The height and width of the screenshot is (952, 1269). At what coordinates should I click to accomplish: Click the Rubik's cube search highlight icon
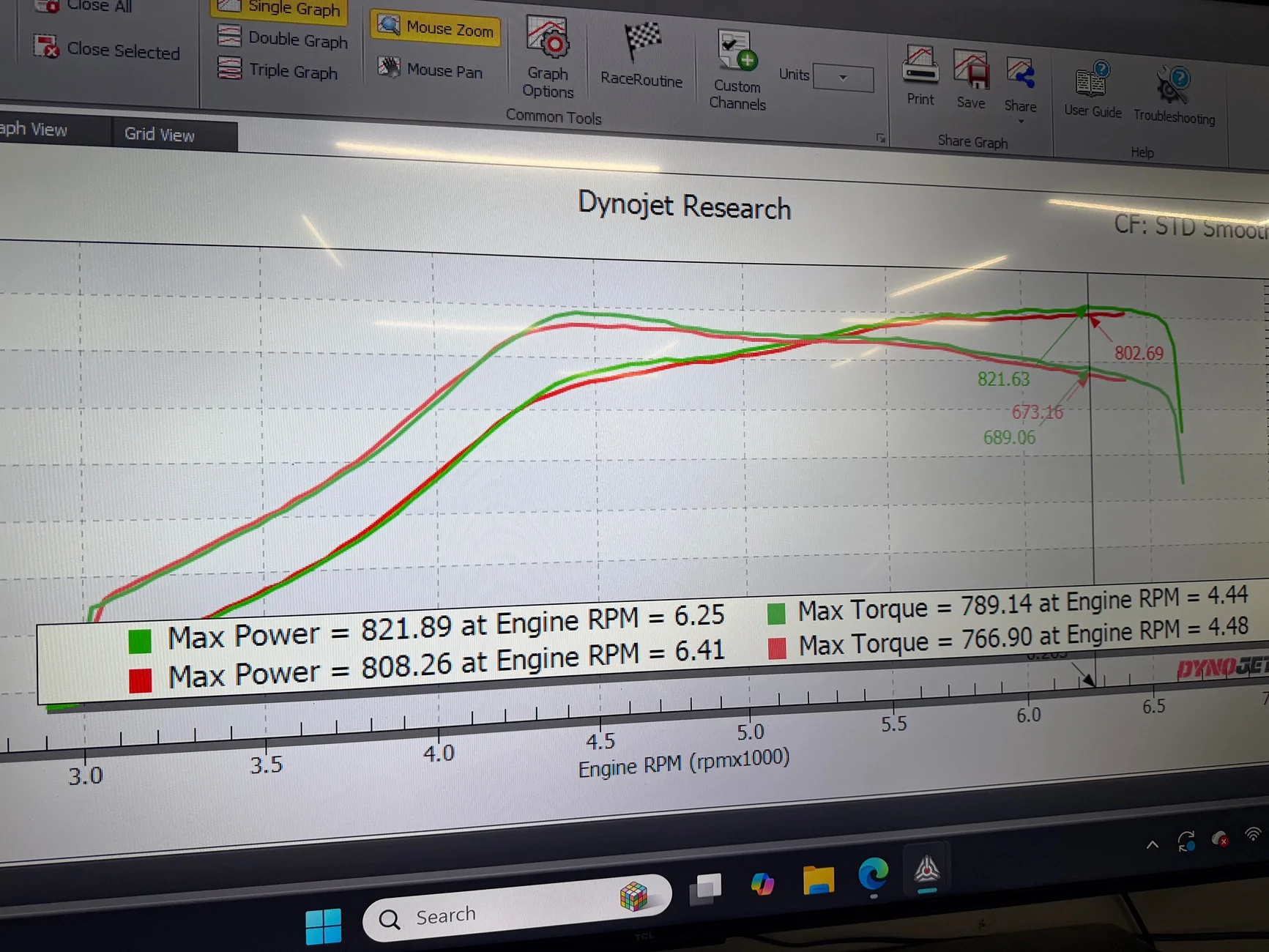point(633,896)
